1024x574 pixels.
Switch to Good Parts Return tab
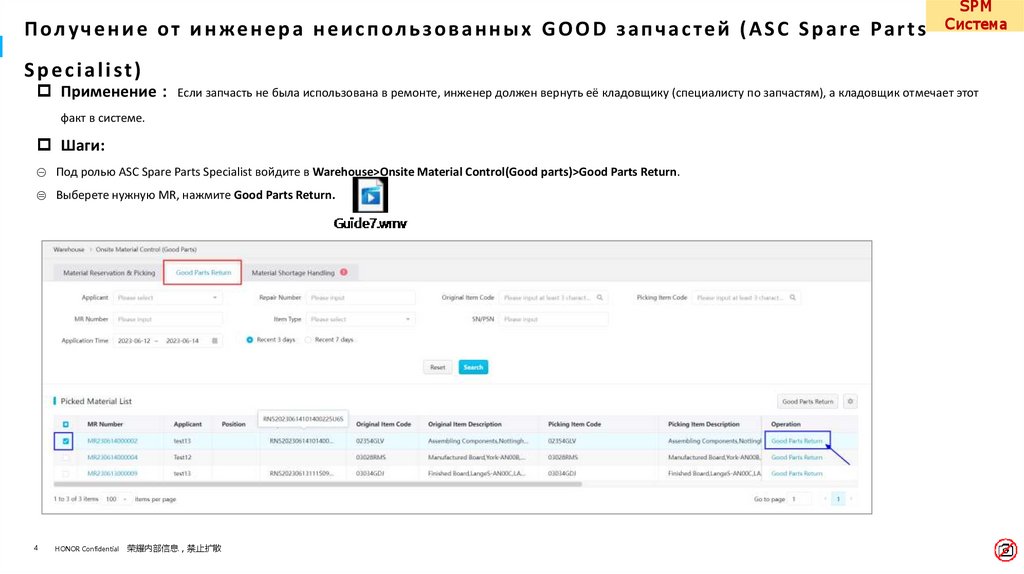203,272
